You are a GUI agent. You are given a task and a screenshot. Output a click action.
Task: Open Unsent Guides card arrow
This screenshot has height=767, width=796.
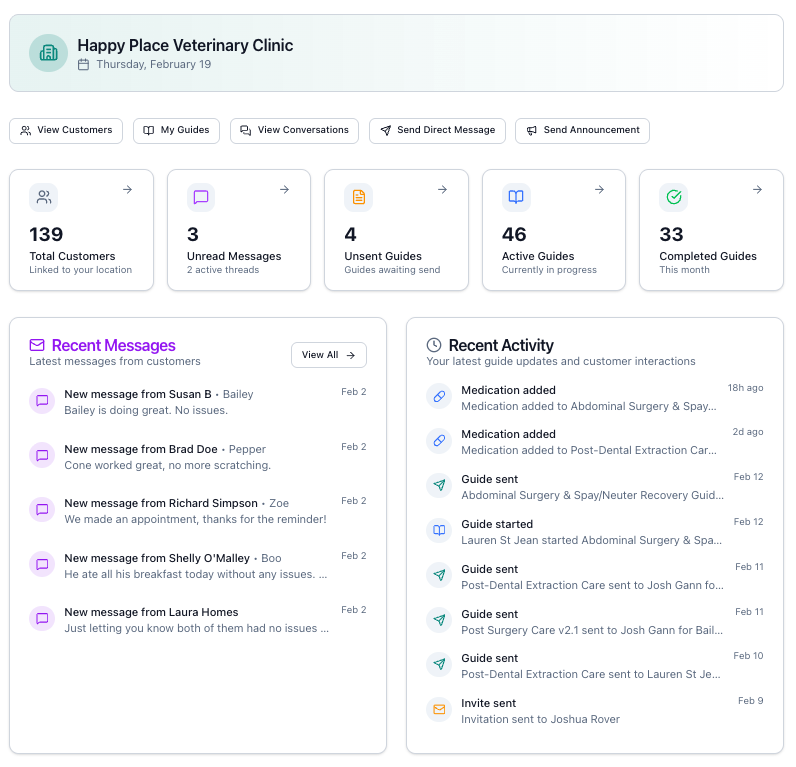(442, 189)
